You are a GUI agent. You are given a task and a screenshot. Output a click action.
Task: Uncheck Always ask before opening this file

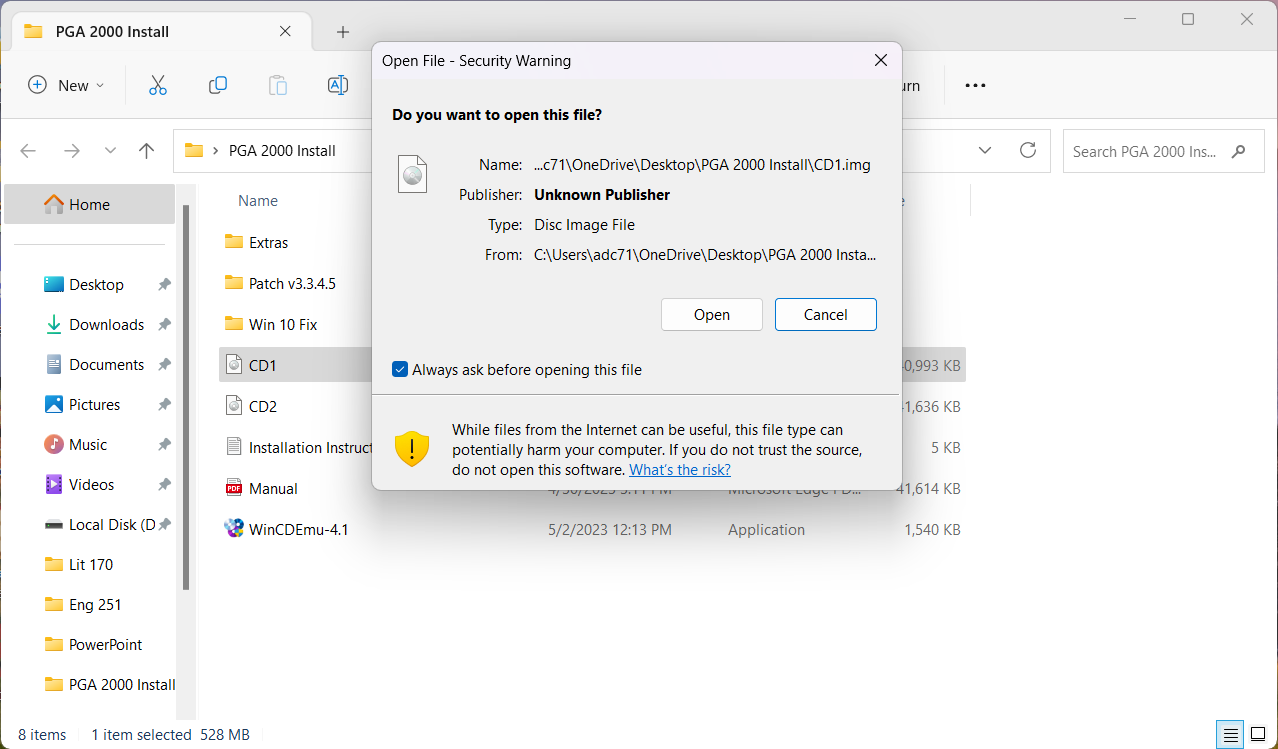400,370
